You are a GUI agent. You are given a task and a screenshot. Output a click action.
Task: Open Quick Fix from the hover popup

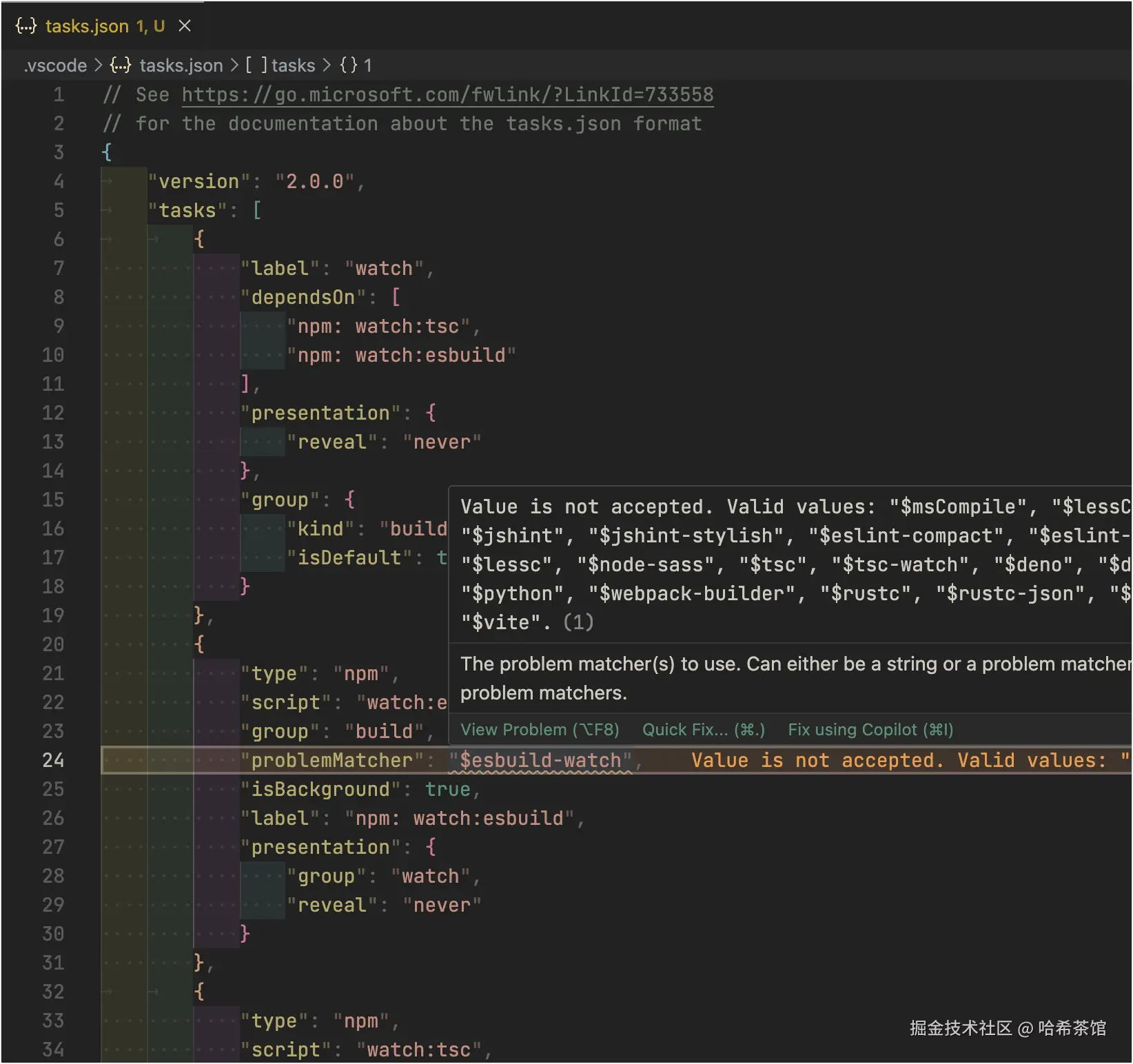(x=704, y=730)
